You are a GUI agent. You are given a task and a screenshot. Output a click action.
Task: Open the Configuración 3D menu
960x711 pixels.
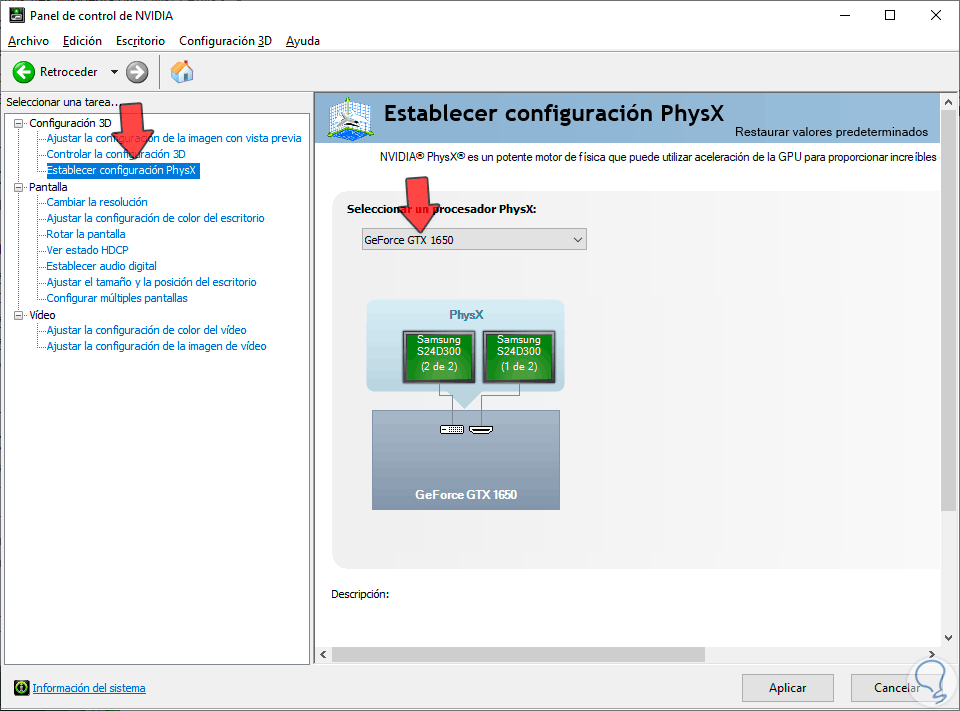pos(225,41)
